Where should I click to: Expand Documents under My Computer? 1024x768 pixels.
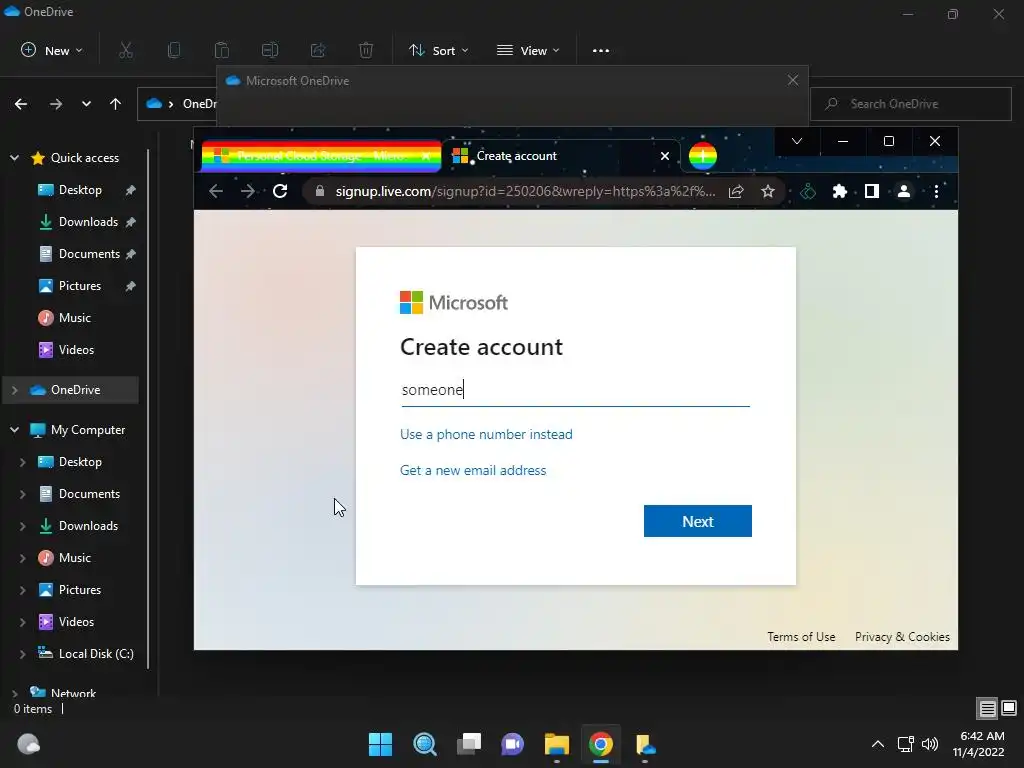coord(23,494)
